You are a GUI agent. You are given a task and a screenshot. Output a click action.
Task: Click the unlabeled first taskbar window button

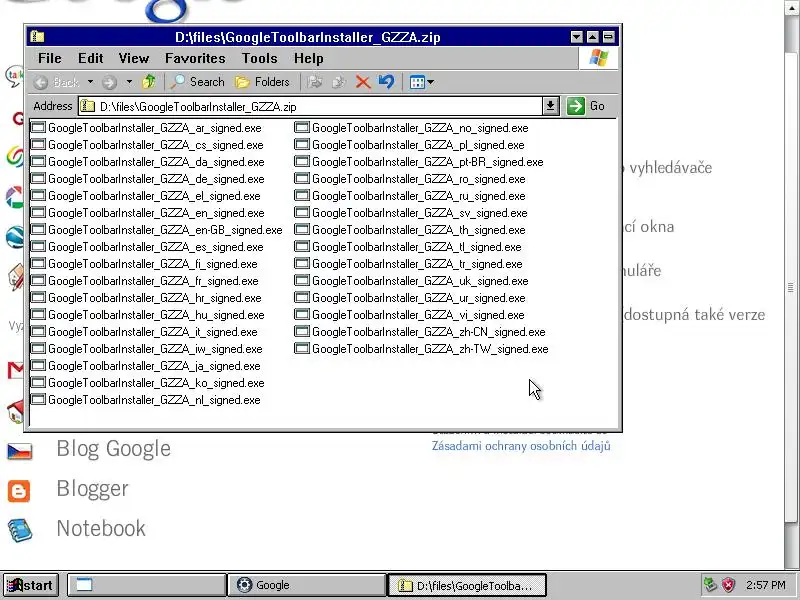coord(147,585)
